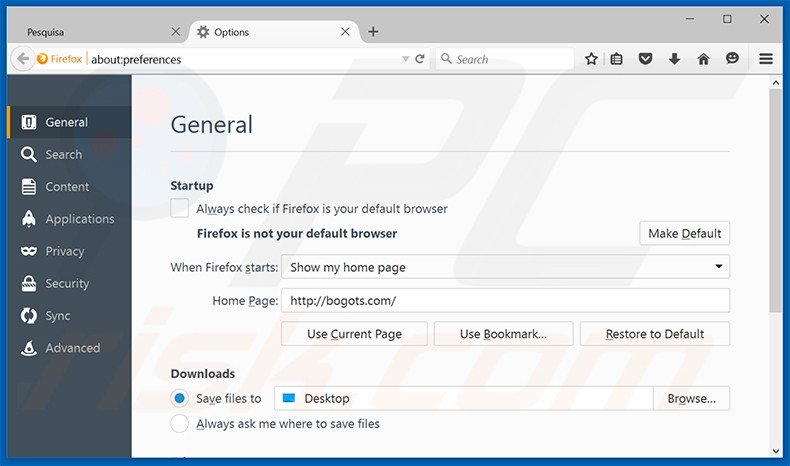Show bookmarks list icon

(x=616, y=59)
